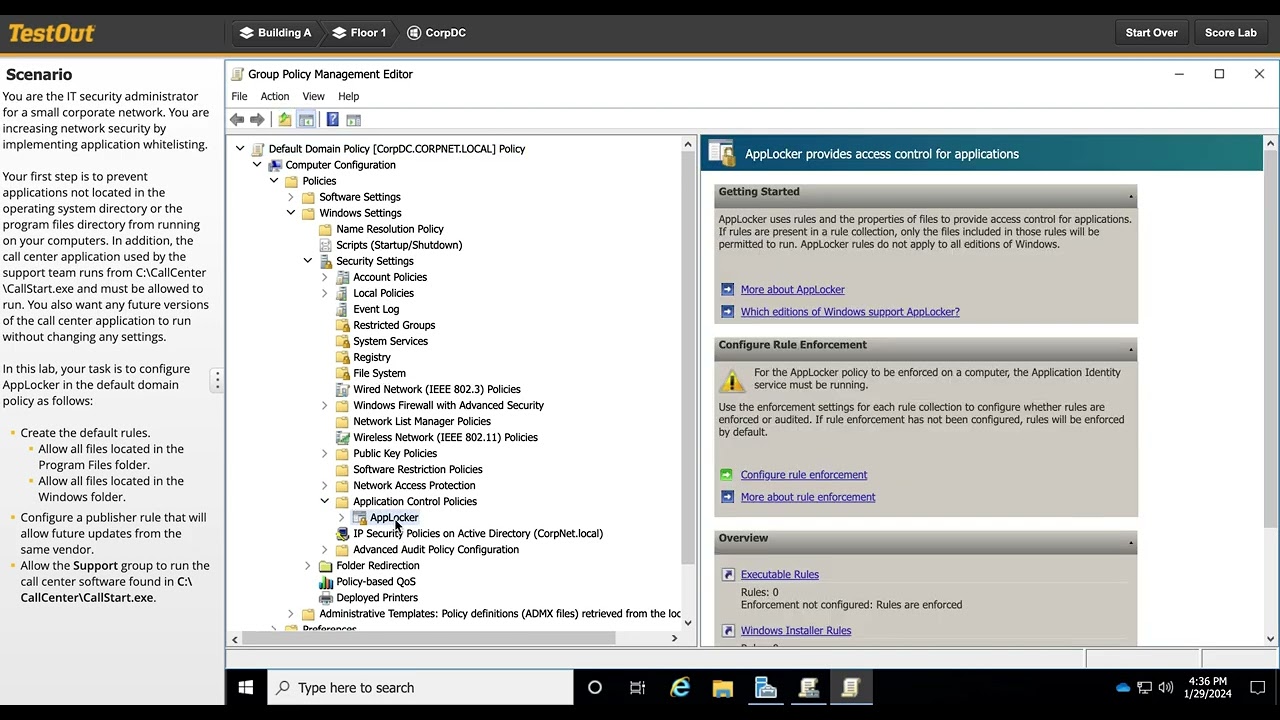This screenshot has height=720, width=1280.
Task: Open the Help menu
Action: pyautogui.click(x=348, y=96)
